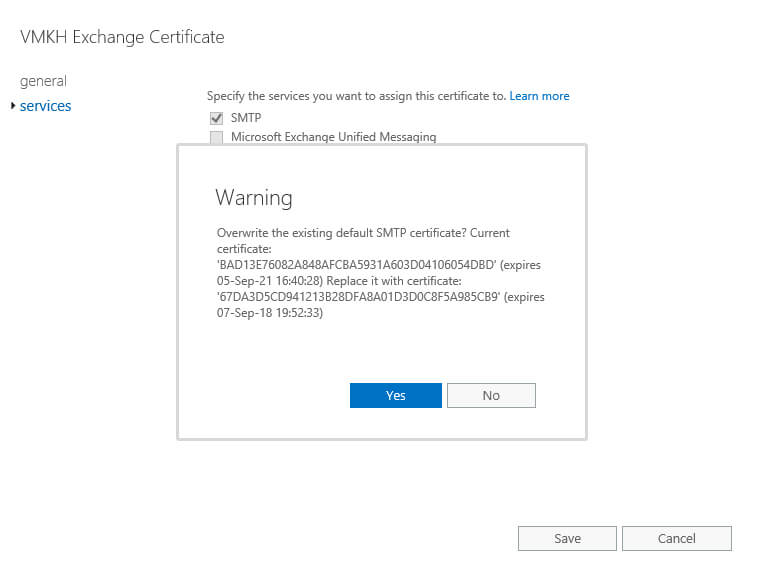Viewport: 764px width, 584px height.
Task: Decline overwrite with the No button
Action: 491,395
